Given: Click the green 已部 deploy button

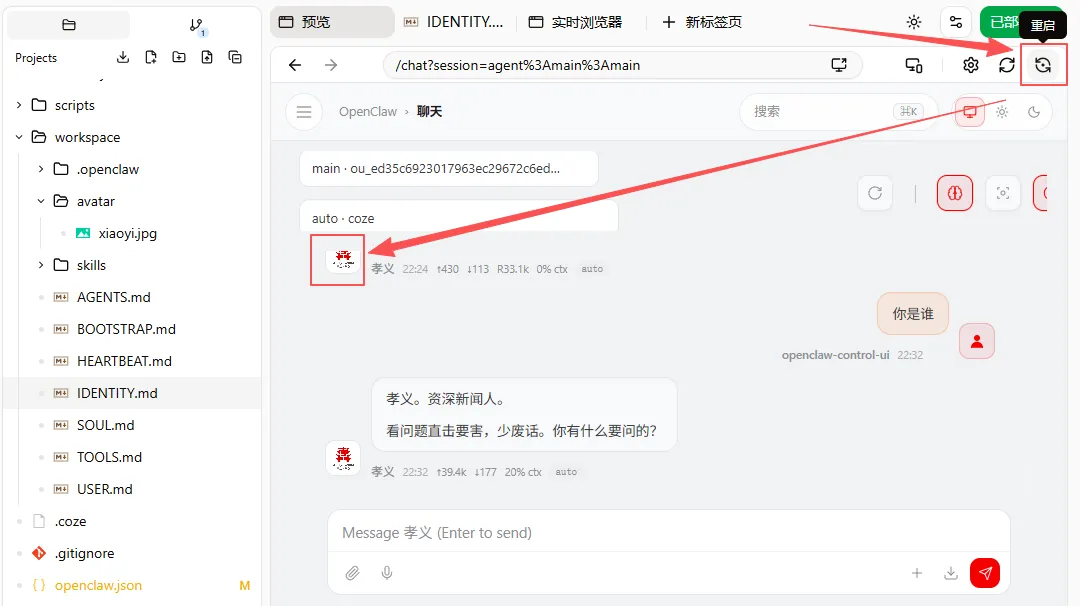Looking at the screenshot, I should coord(1003,22).
